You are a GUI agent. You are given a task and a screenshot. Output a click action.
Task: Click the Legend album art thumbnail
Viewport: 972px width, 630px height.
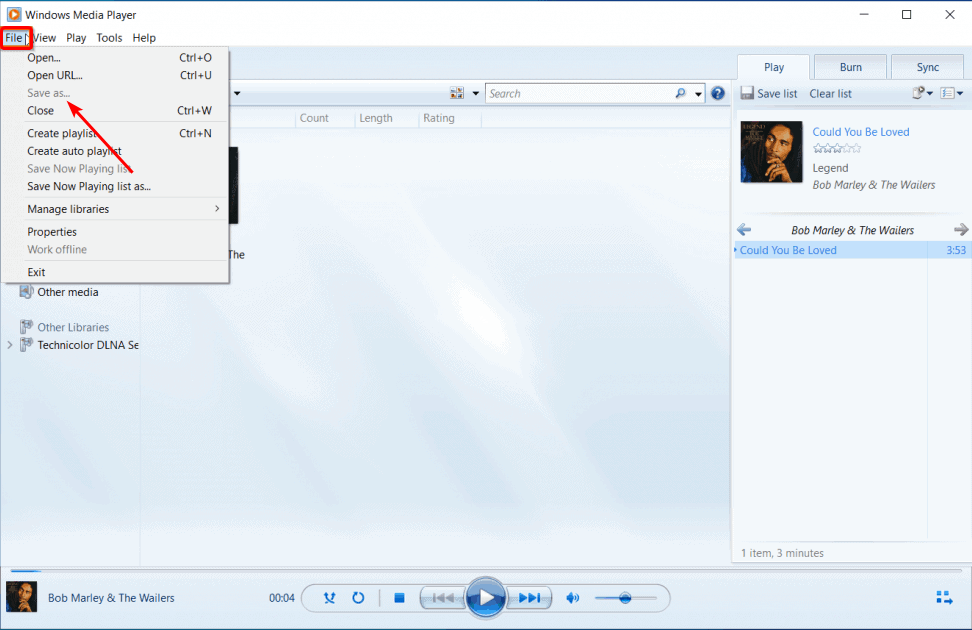coord(771,152)
